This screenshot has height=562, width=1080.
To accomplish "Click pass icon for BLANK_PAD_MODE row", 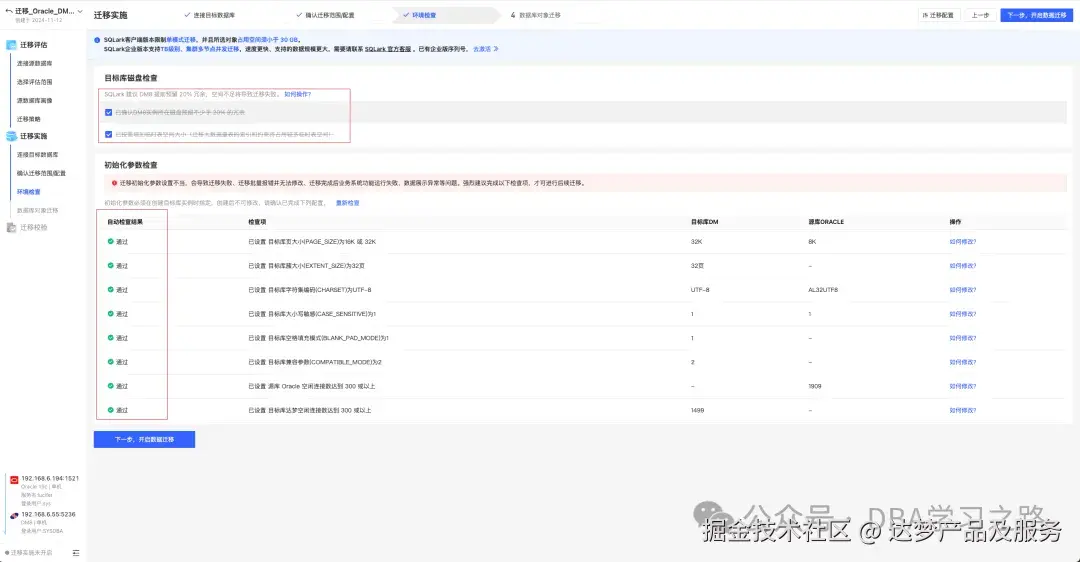I will [x=110, y=338].
